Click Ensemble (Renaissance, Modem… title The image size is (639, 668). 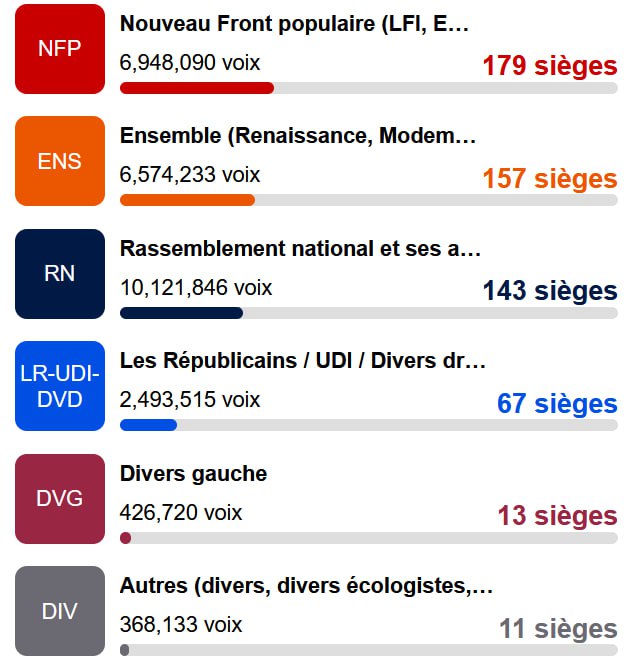[298, 136]
